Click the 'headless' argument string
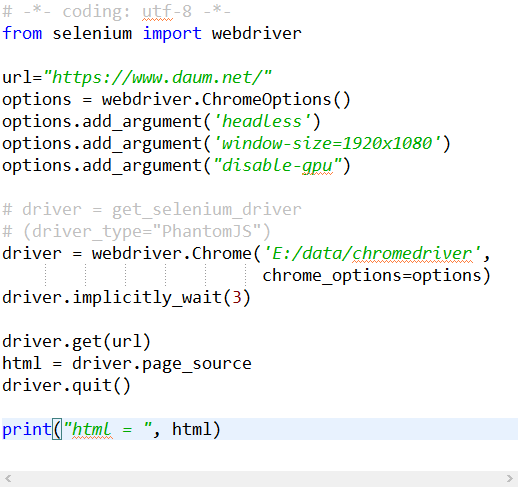The width and height of the screenshot is (518, 487). (x=262, y=121)
